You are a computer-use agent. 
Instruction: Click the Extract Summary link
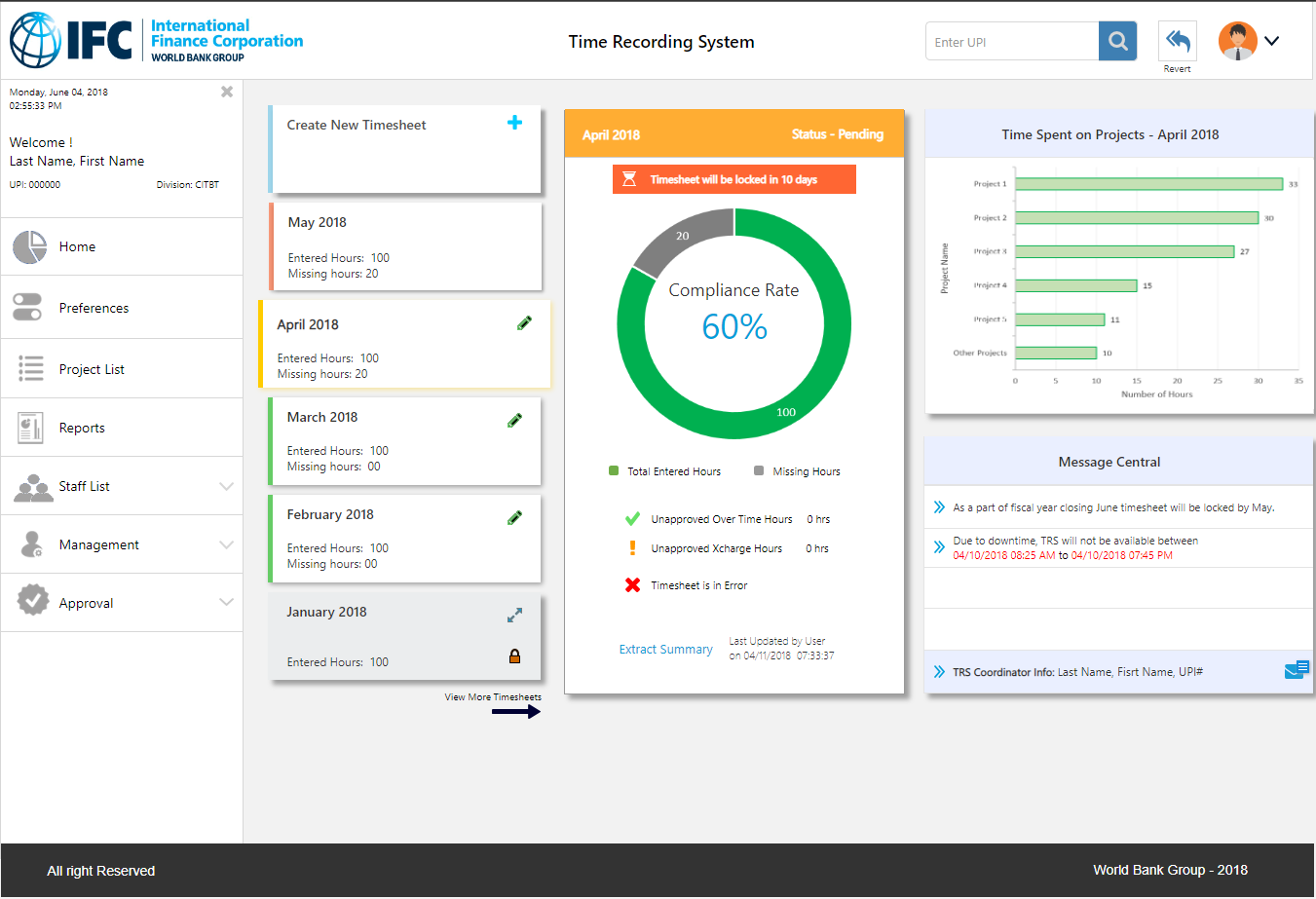[665, 650]
